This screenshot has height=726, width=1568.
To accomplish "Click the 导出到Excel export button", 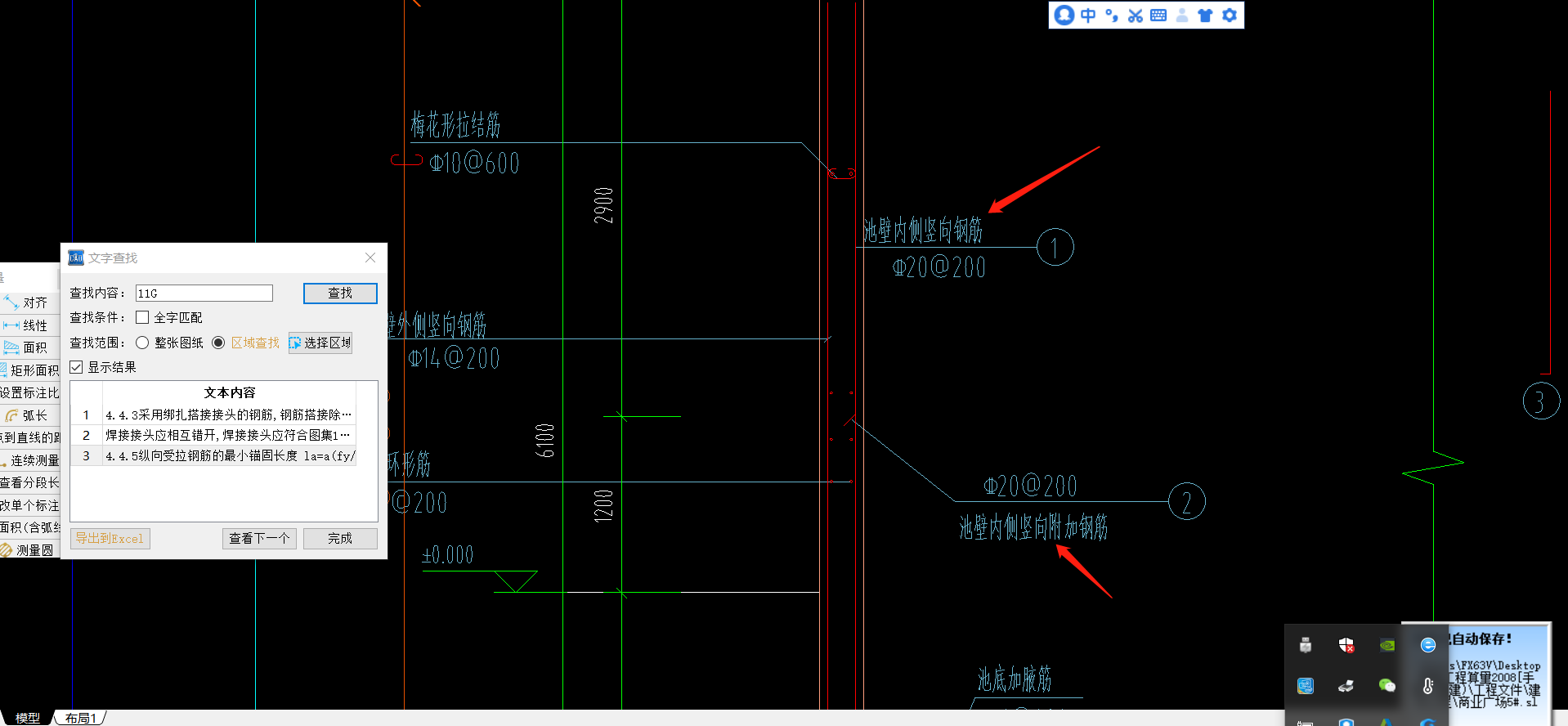I will pos(110,538).
